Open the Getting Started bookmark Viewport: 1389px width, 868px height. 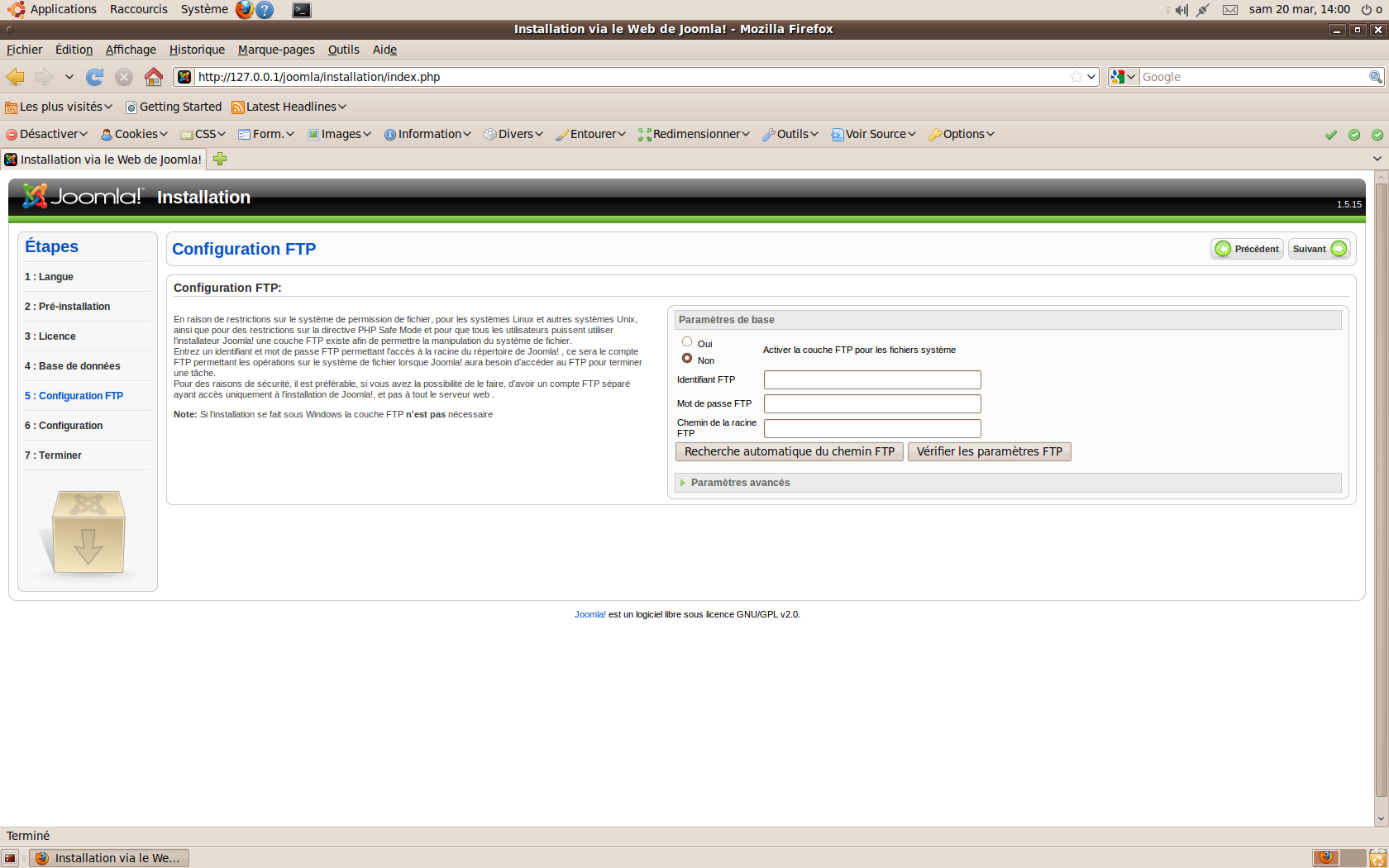pyautogui.click(x=174, y=107)
